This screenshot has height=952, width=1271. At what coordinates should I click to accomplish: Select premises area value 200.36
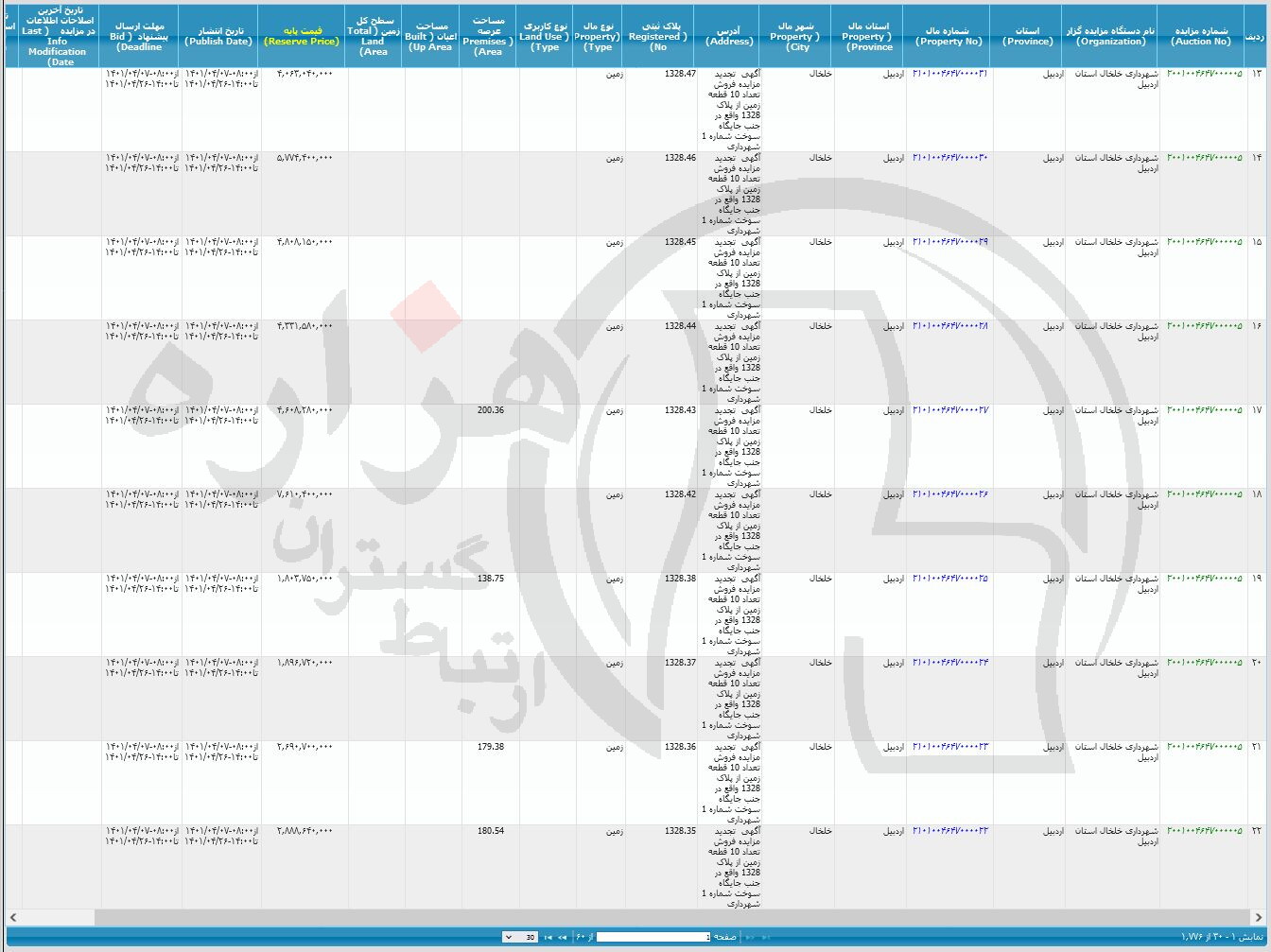pyautogui.click(x=491, y=410)
